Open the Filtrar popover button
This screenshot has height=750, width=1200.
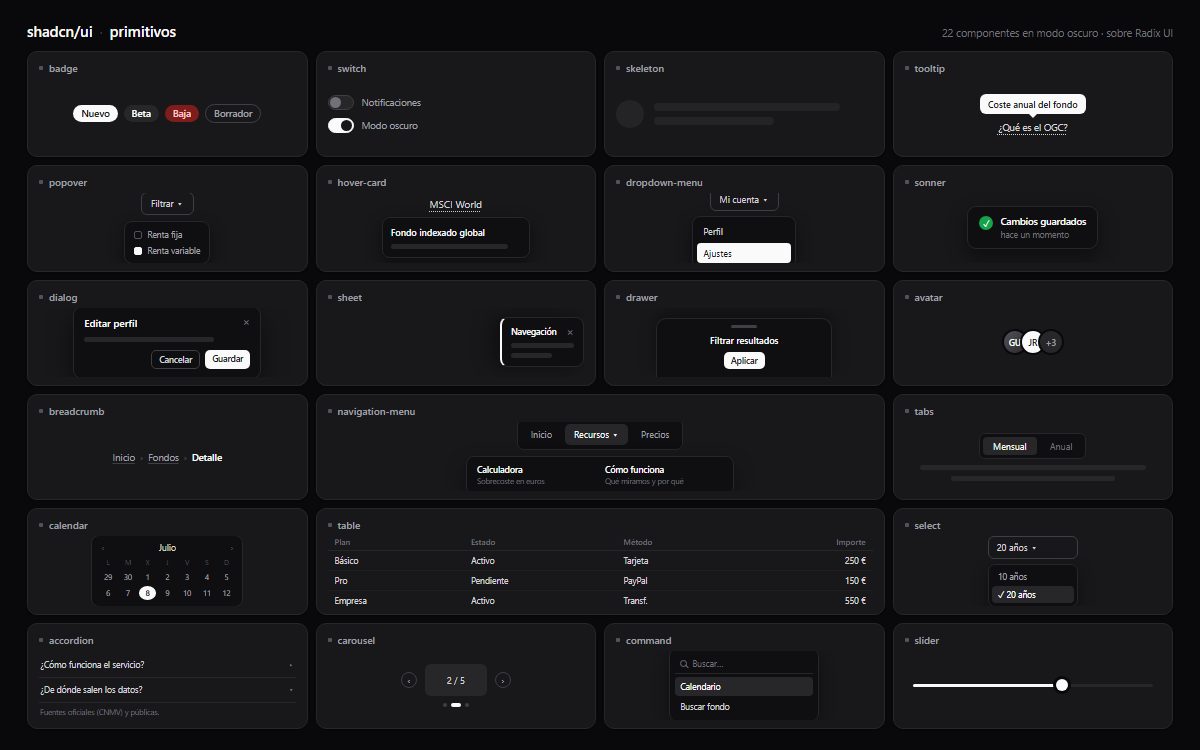point(167,204)
